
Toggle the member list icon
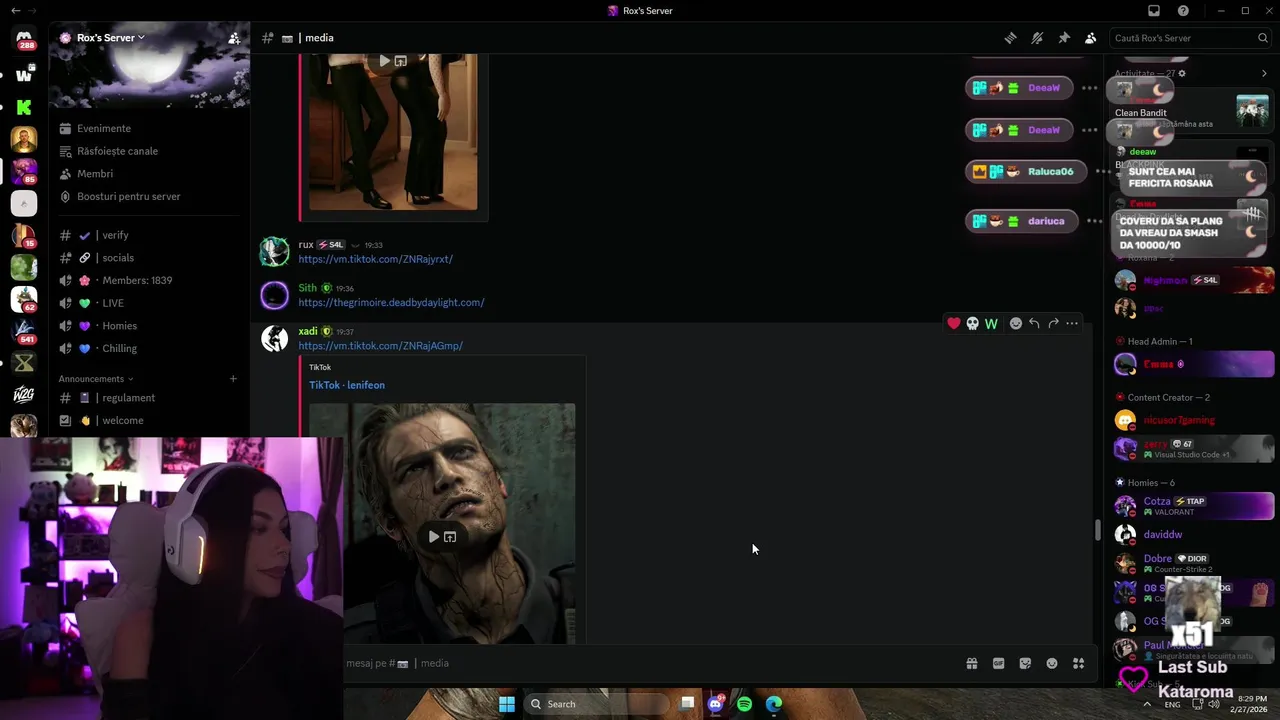click(x=1090, y=38)
